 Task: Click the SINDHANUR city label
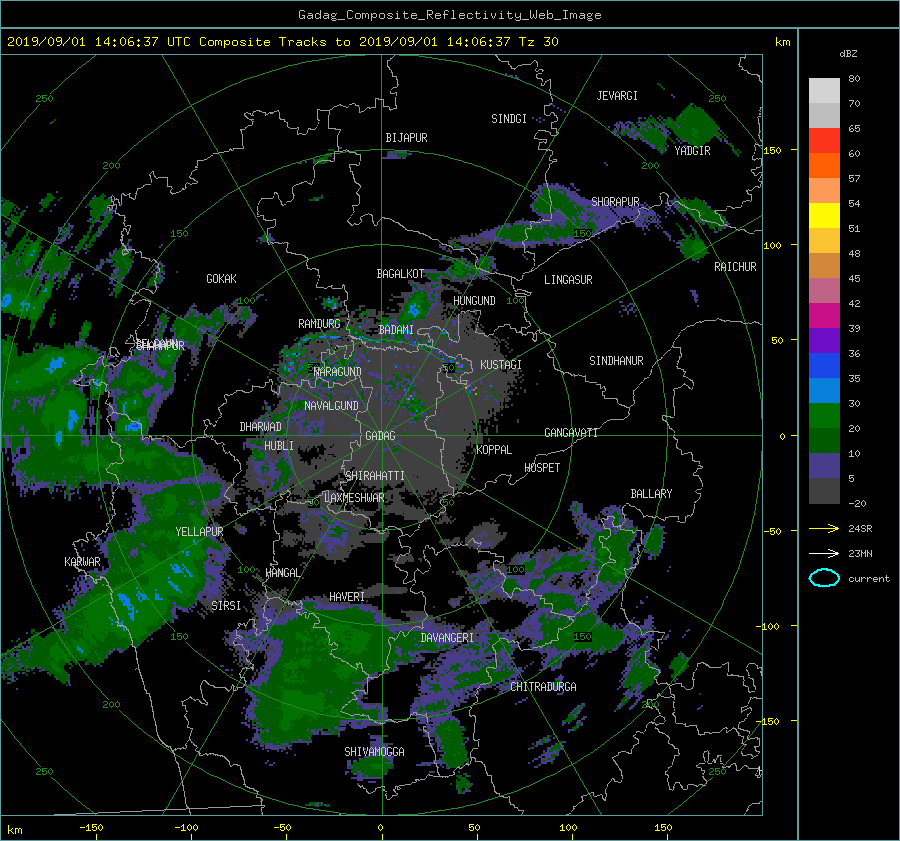(616, 361)
